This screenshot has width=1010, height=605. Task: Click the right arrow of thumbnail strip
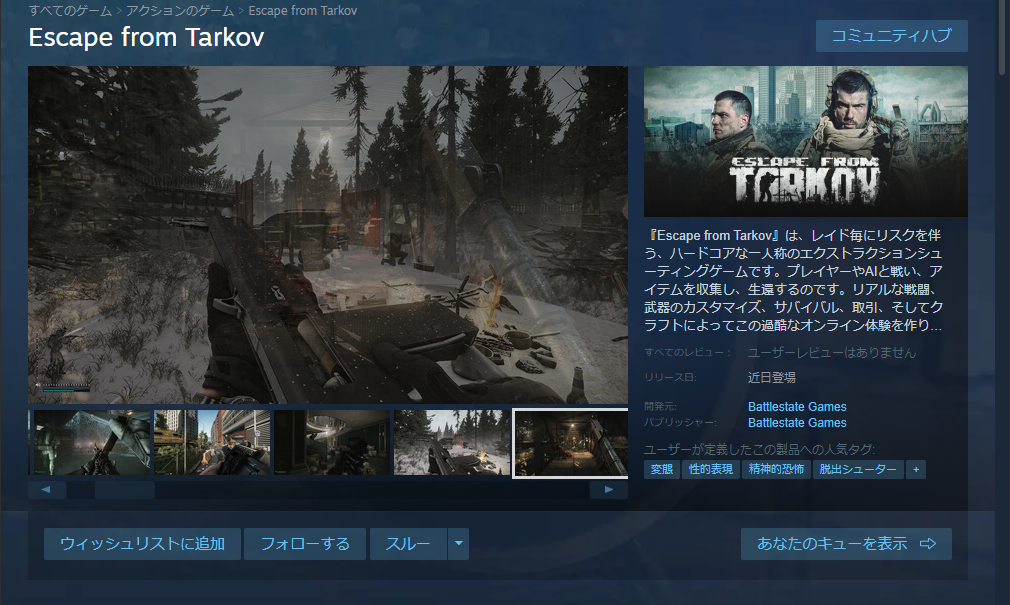pyautogui.click(x=609, y=490)
